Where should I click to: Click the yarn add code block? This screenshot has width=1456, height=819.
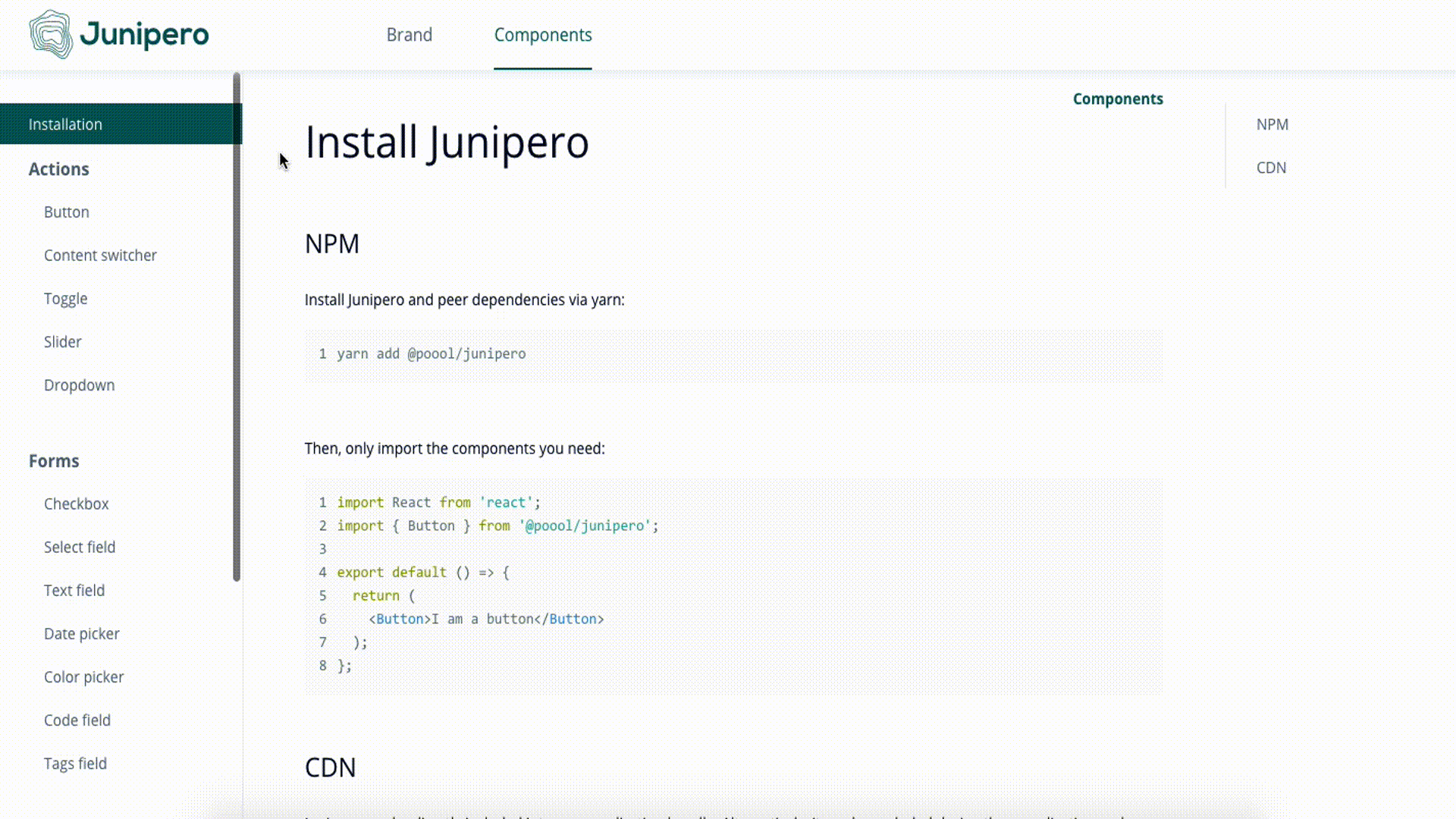(733, 354)
